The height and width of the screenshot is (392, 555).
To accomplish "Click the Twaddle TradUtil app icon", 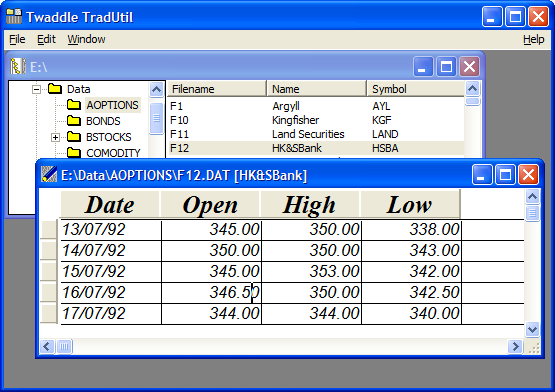I will coord(14,17).
